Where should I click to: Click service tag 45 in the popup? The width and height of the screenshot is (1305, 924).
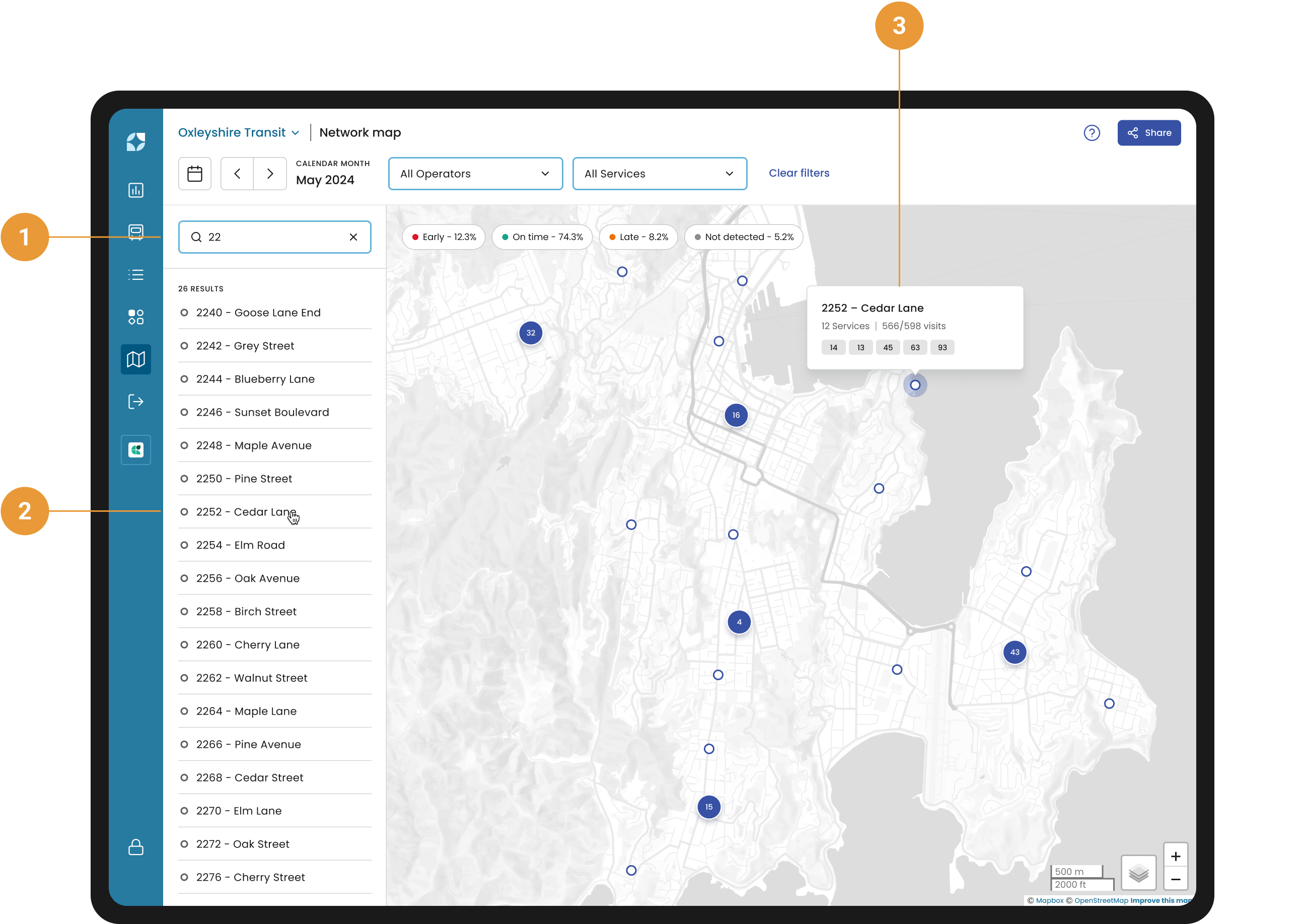point(888,347)
